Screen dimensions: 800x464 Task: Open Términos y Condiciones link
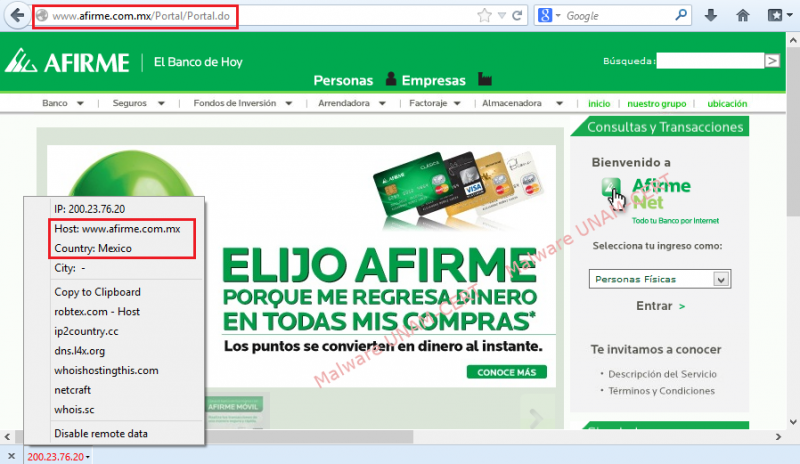coord(661,391)
